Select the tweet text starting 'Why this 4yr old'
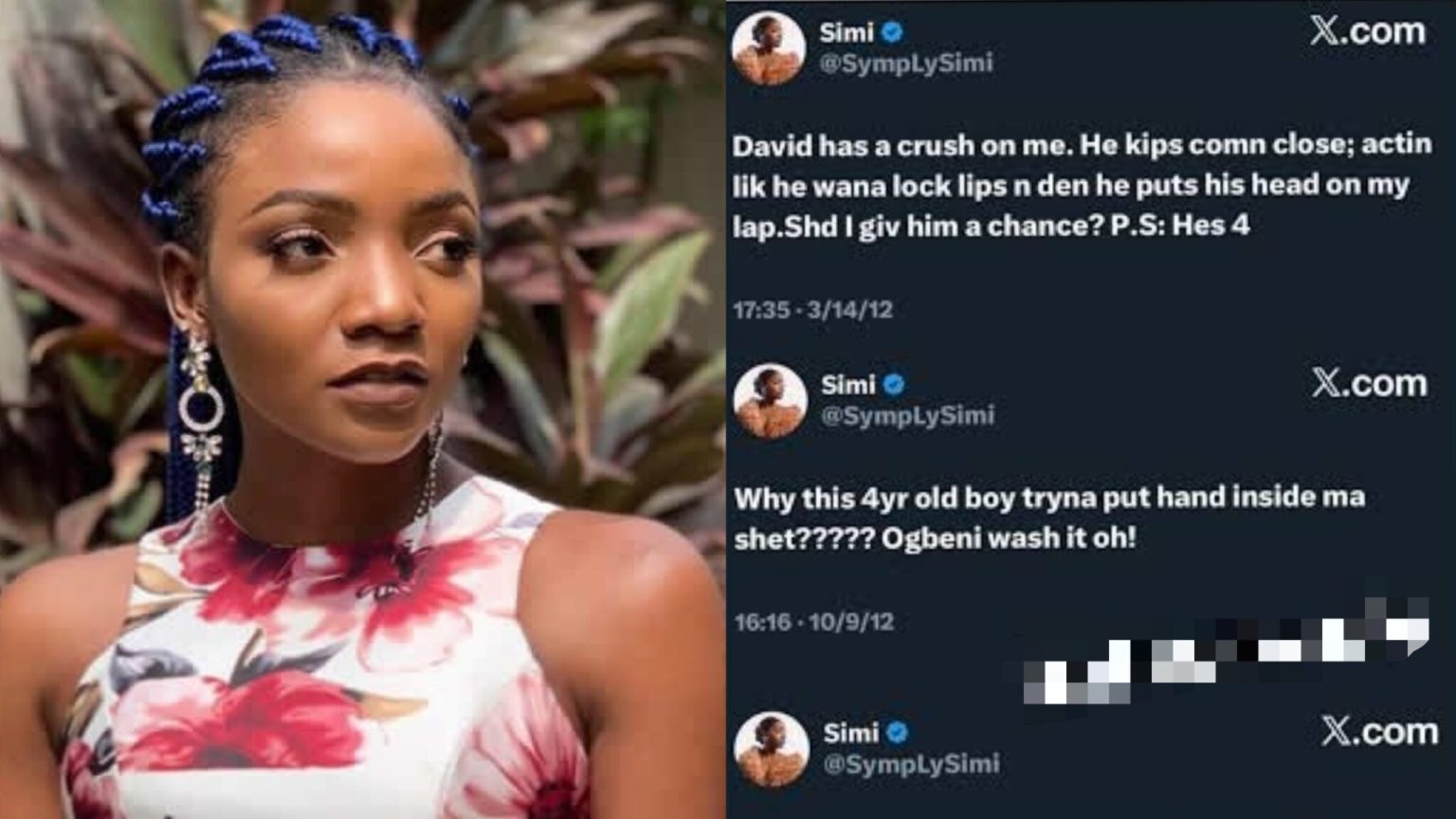Viewport: 1456px width, 819px height. [x=1048, y=517]
